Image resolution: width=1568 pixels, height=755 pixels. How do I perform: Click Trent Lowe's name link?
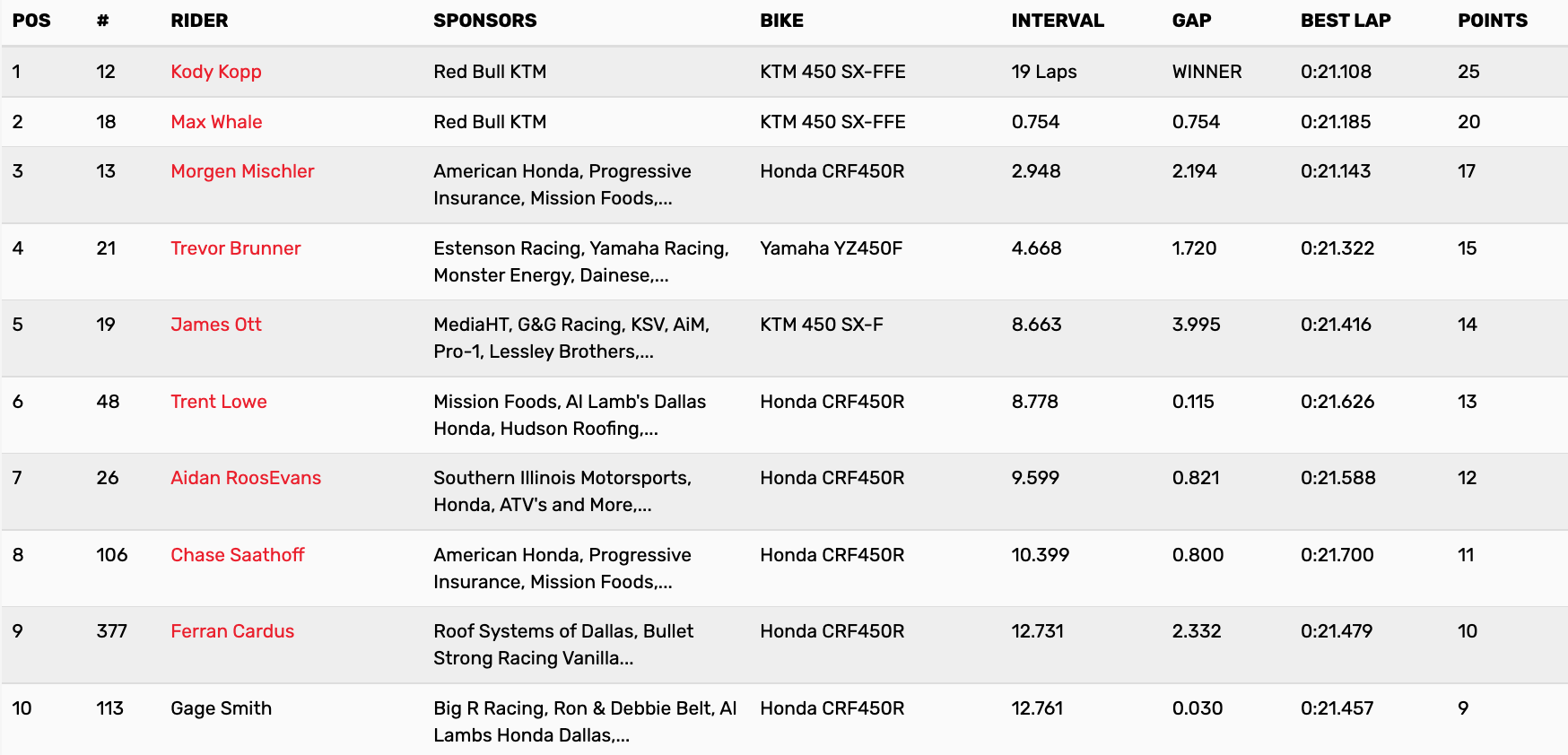pos(218,402)
